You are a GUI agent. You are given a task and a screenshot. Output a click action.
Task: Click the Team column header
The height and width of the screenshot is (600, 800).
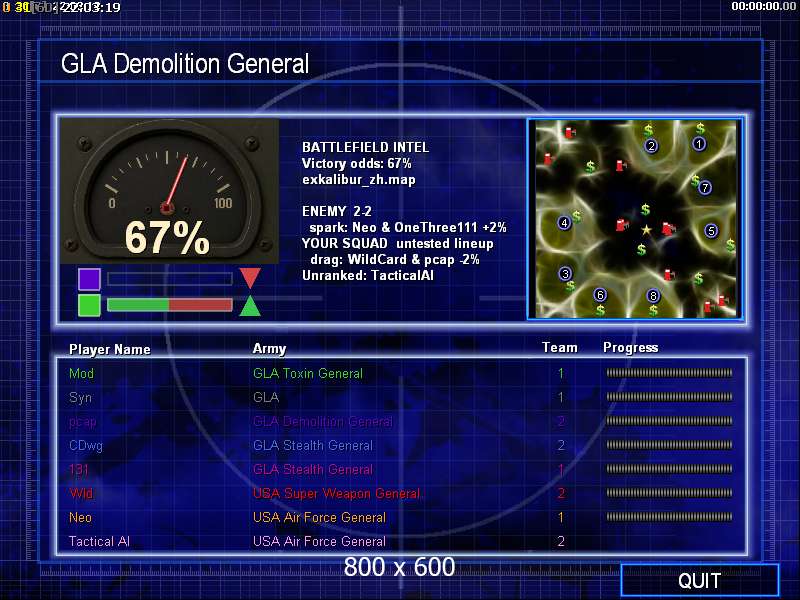(560, 347)
